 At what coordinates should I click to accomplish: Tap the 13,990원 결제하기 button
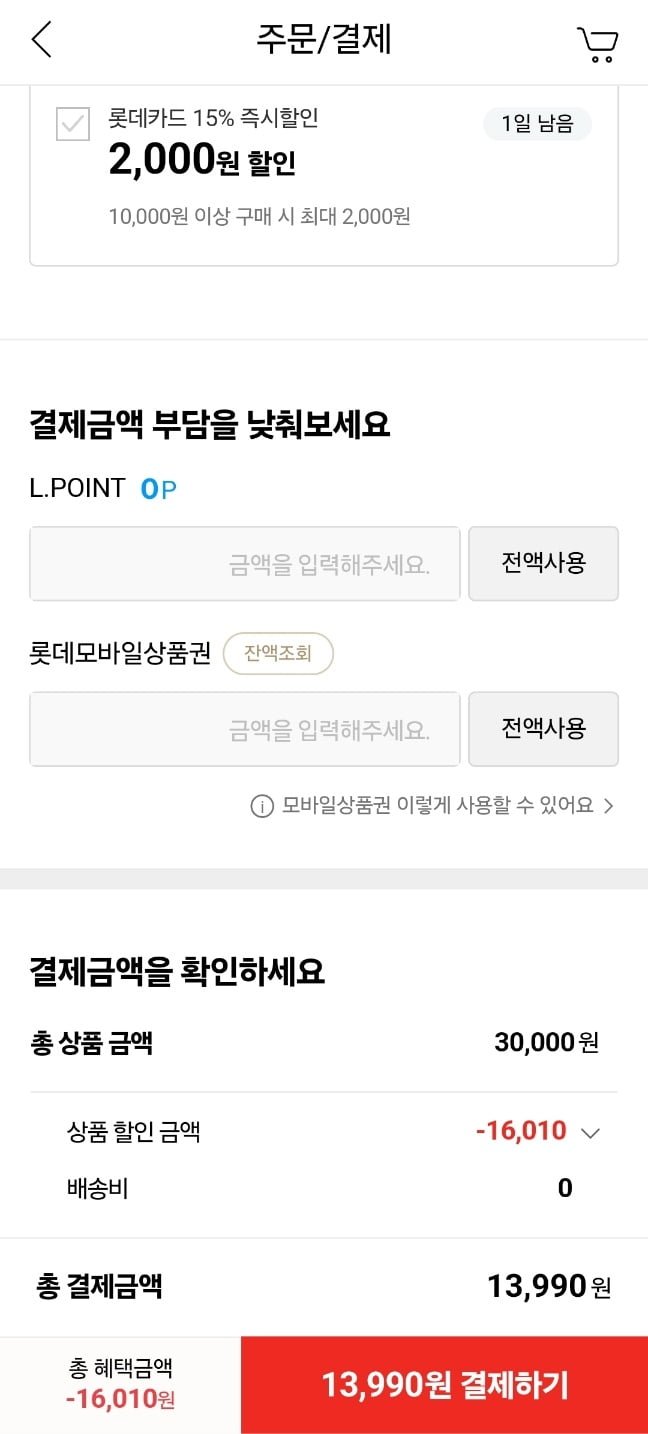444,1385
